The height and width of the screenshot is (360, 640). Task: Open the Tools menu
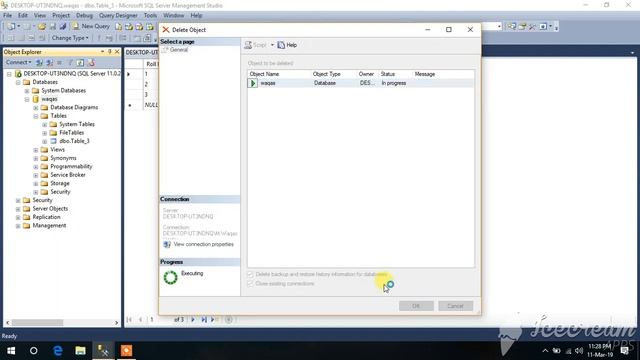[150, 16]
